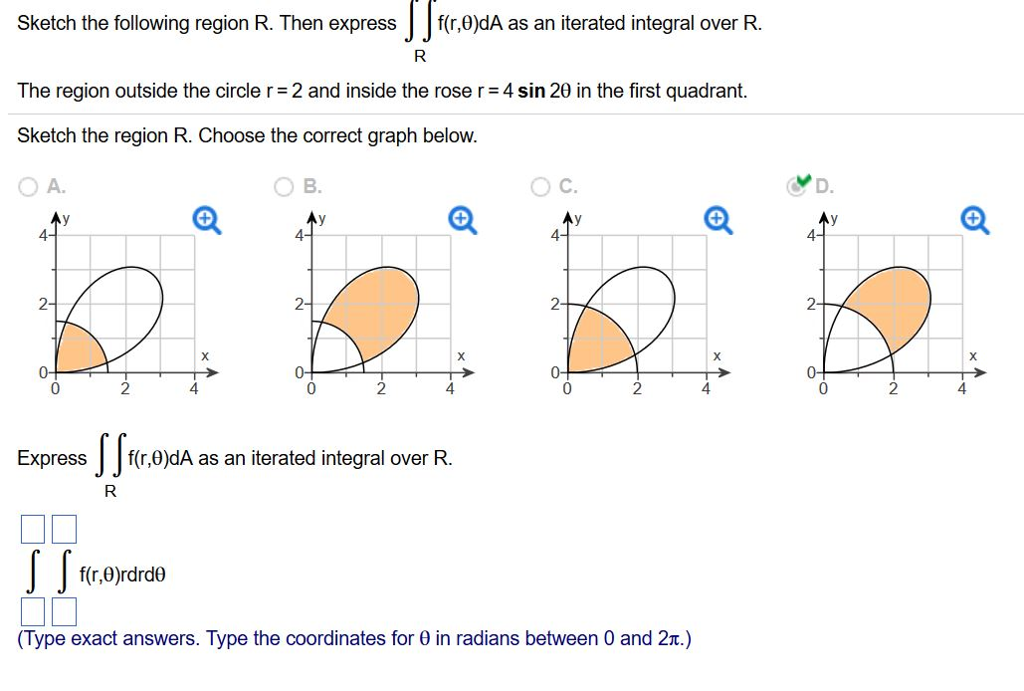Select the radio button for answer A
This screenshot has height=691, width=1024.
27,186
